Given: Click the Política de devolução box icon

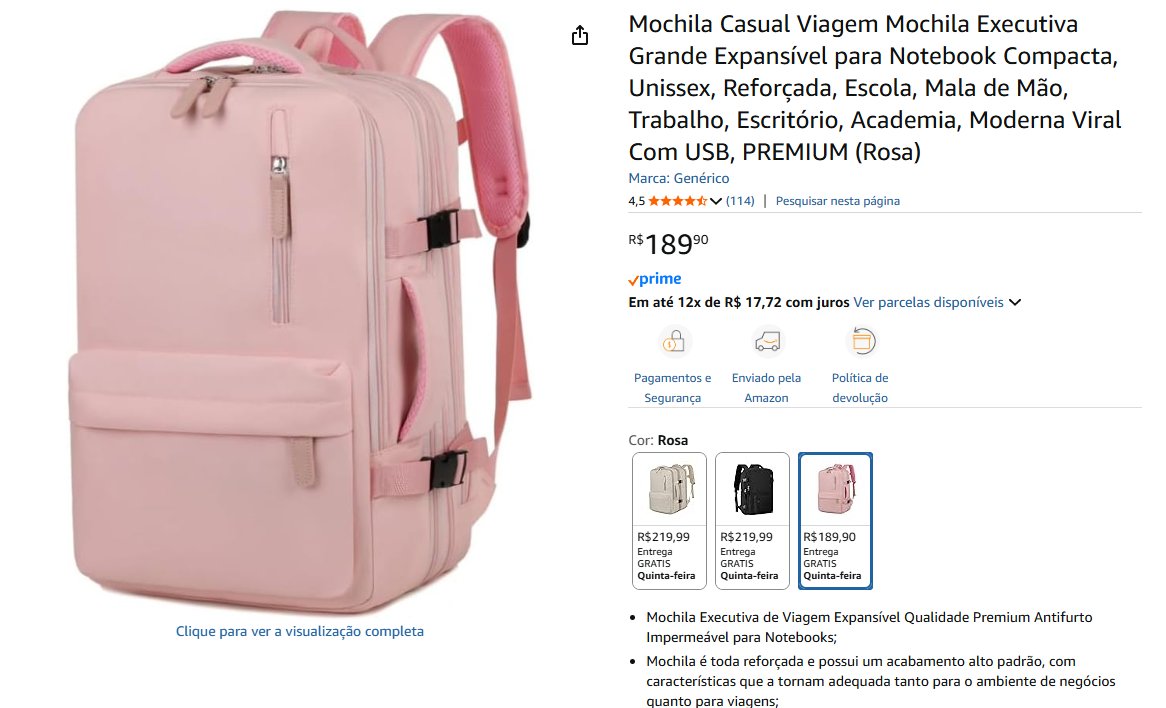Looking at the screenshot, I should pos(861,342).
